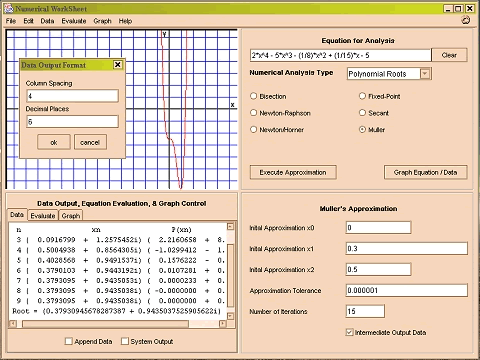Open the Graph menu
This screenshot has height=360, width=480.
[102, 21]
